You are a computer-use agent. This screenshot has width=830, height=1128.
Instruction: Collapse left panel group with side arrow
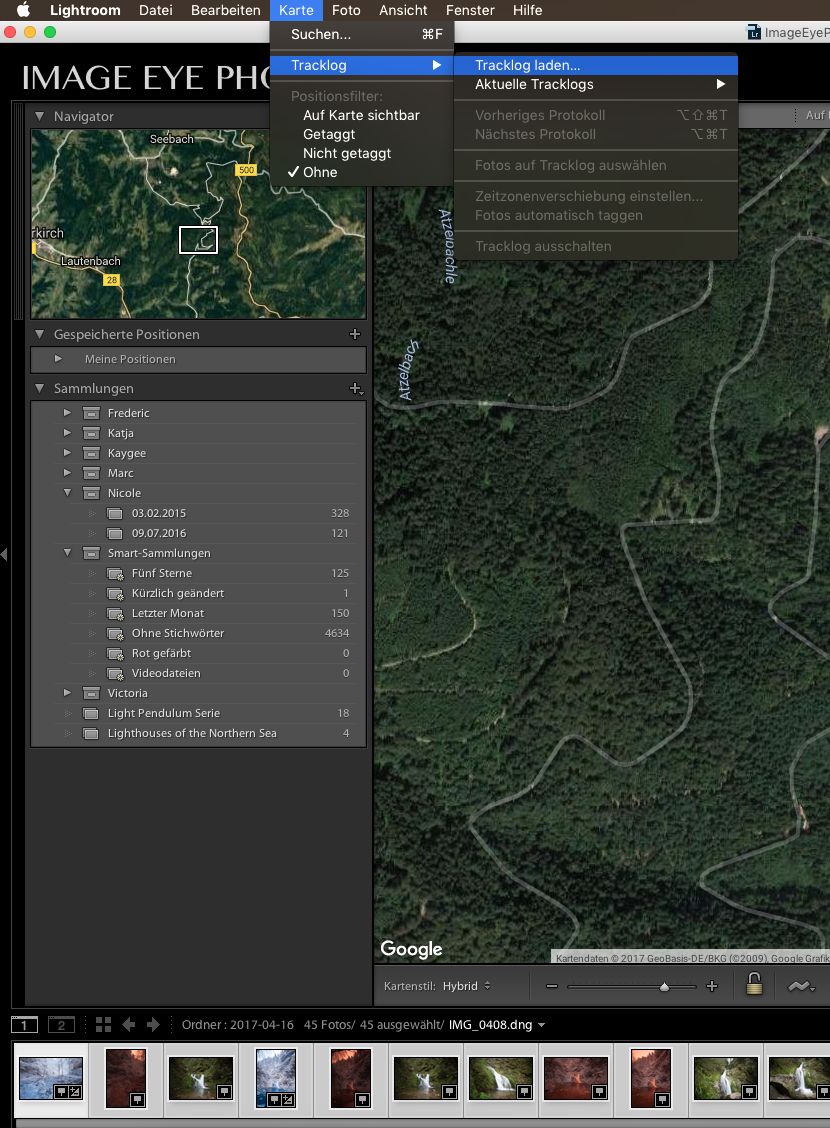(4, 554)
